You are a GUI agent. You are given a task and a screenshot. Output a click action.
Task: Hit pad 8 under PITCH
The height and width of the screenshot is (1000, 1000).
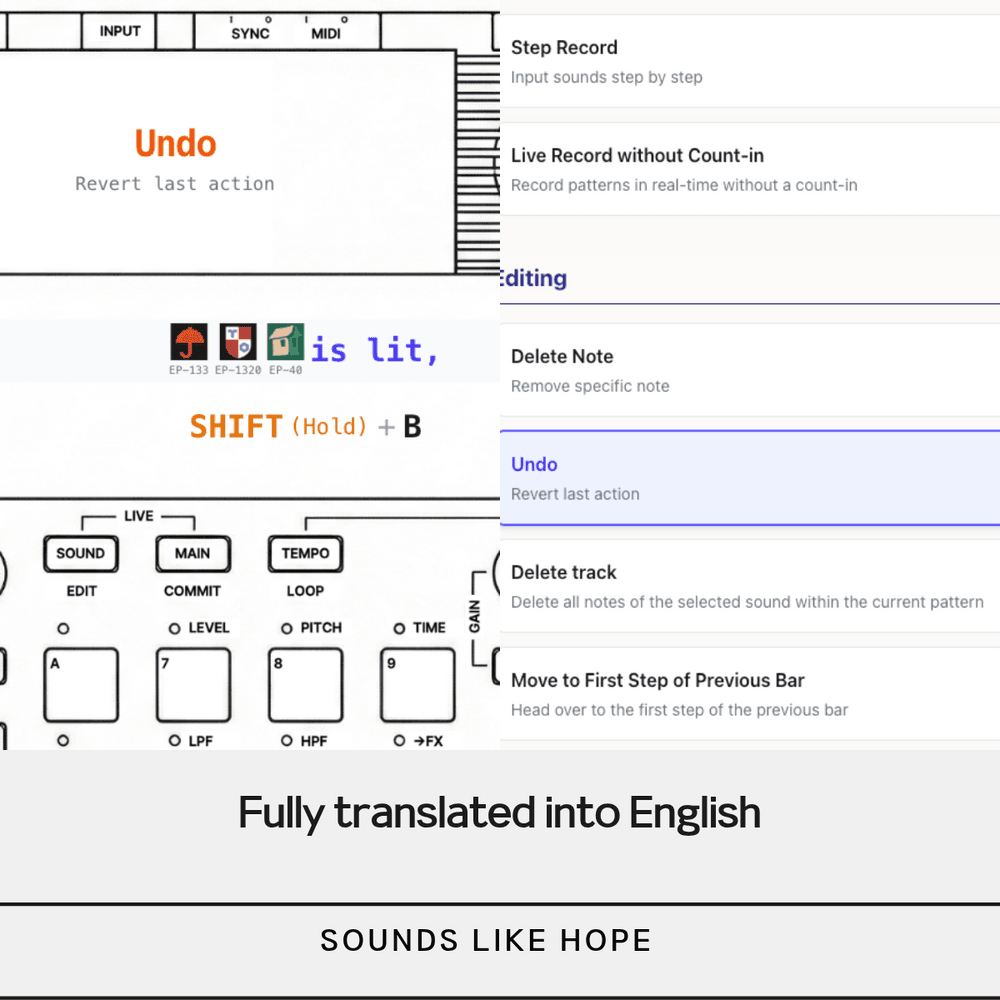pyautogui.click(x=305, y=685)
